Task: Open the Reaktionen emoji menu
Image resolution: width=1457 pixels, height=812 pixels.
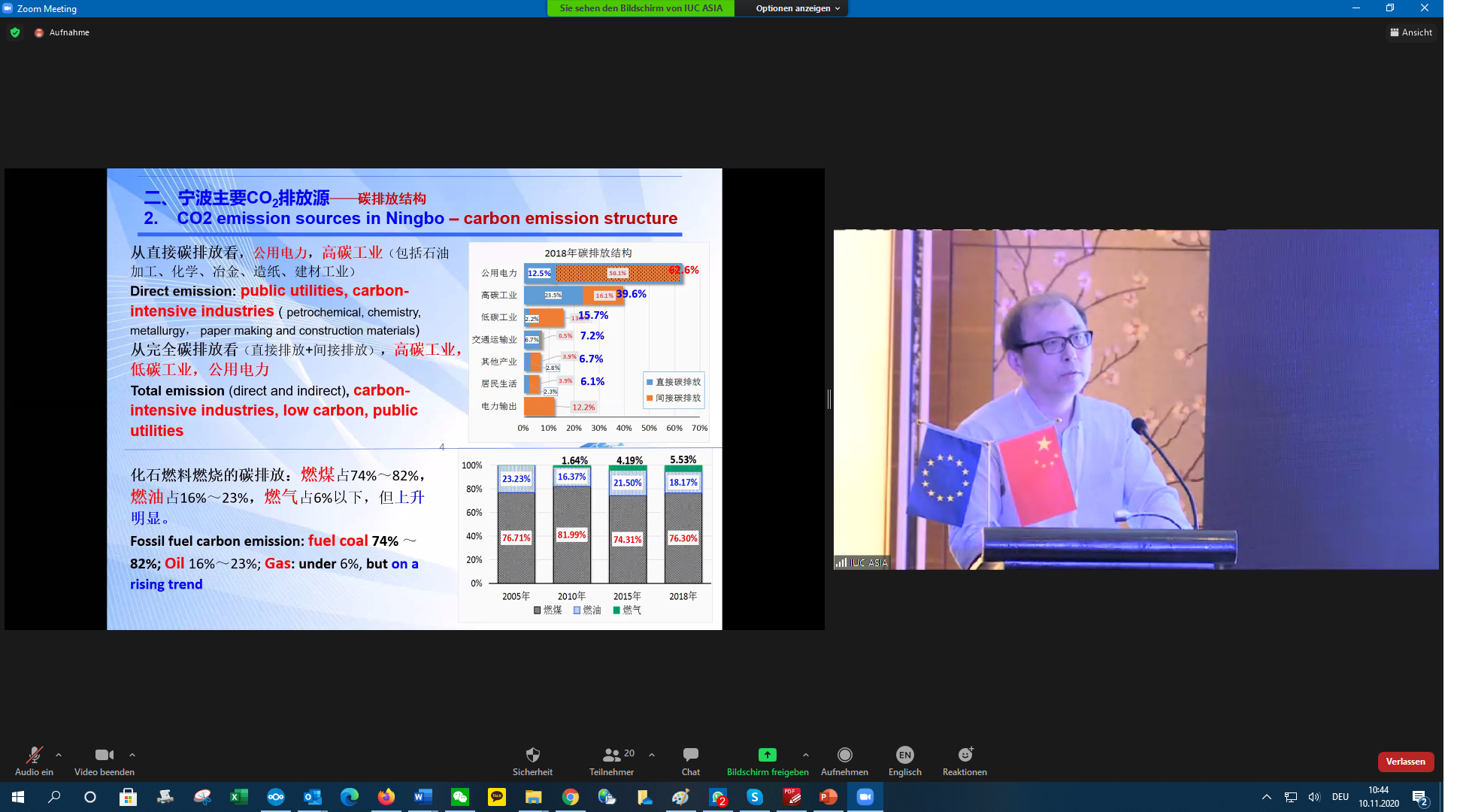Action: coord(965,755)
